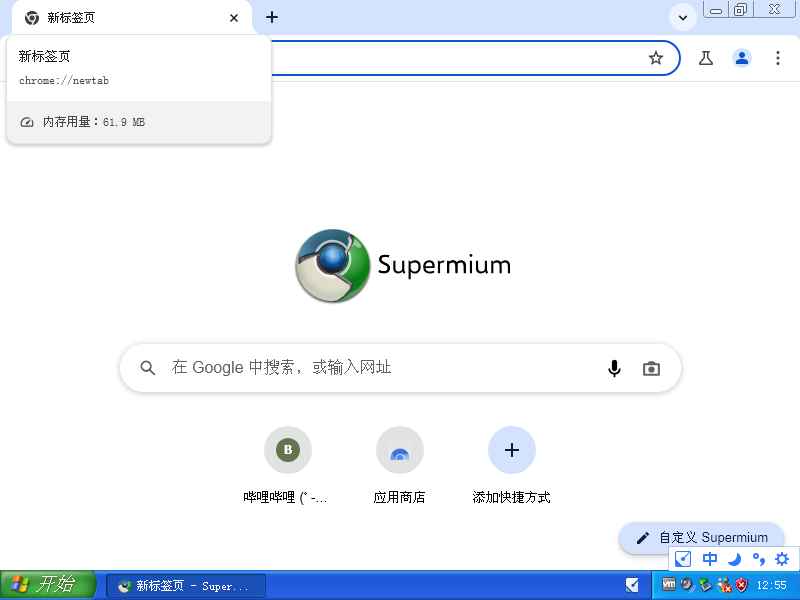Search by image with camera icon
This screenshot has height=600, width=800.
pyautogui.click(x=651, y=368)
